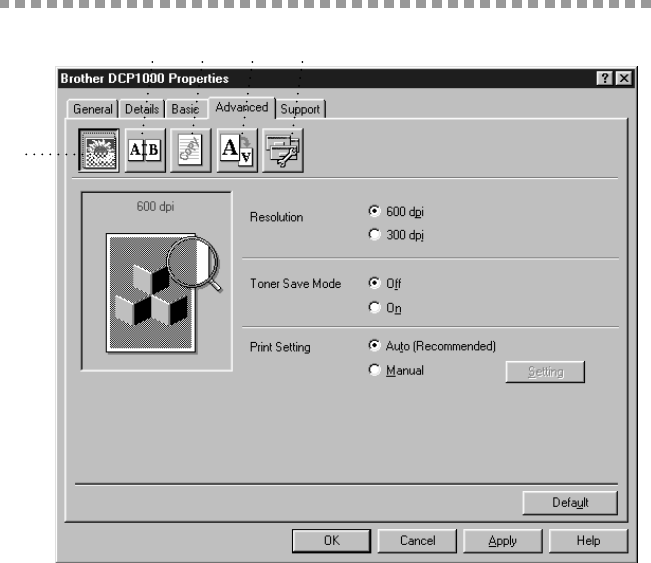Screen dimensions: 651x563
Task: Open the Duplex Printing A|B icon
Action: coord(145,150)
